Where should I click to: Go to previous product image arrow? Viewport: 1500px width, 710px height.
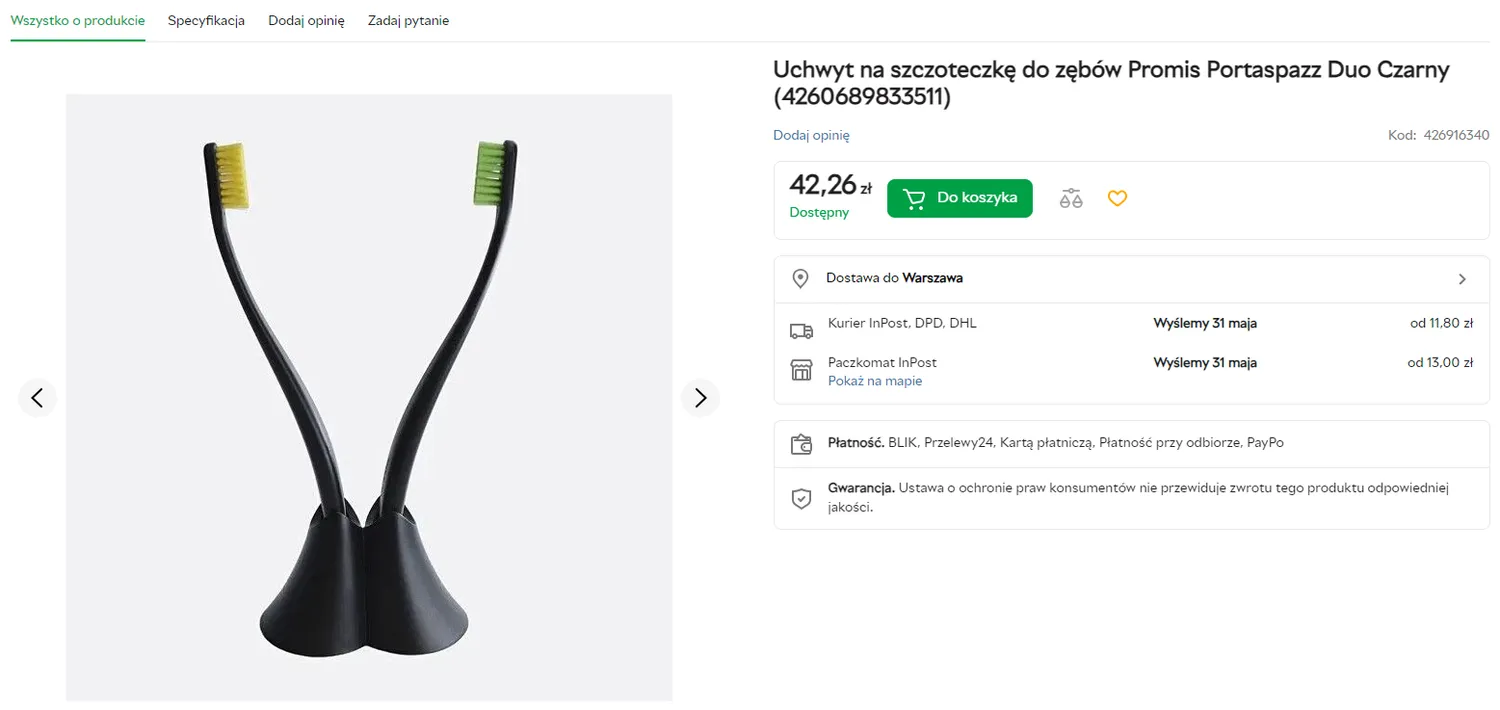tap(37, 398)
